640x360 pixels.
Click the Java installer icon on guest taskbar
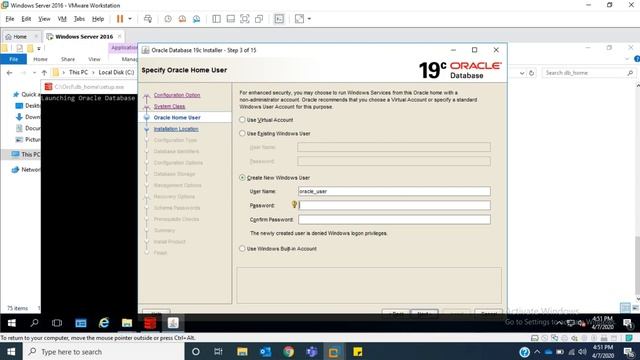pos(173,323)
